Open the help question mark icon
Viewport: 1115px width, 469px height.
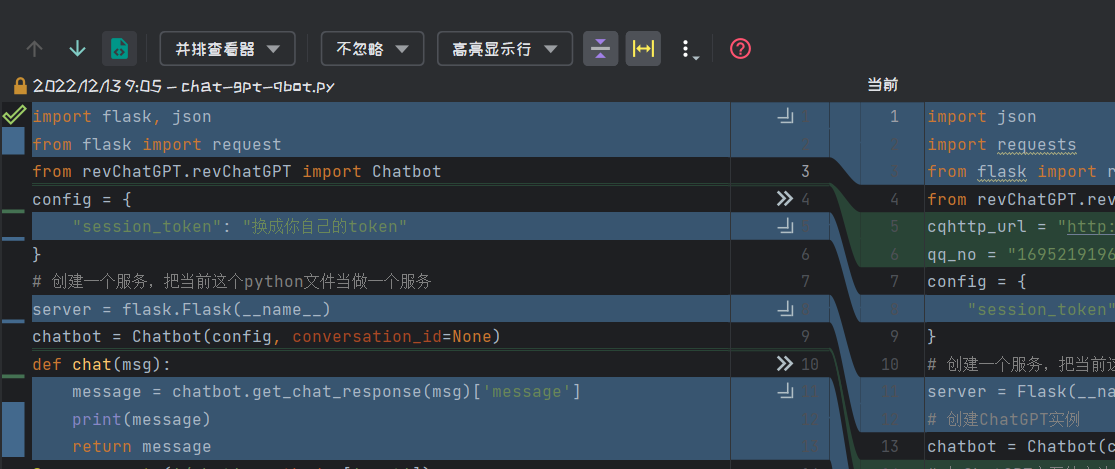(740, 48)
